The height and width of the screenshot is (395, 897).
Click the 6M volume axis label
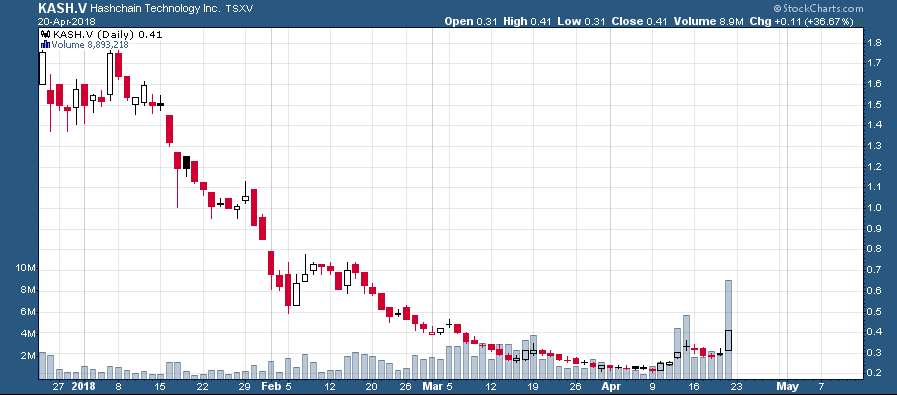click(29, 312)
